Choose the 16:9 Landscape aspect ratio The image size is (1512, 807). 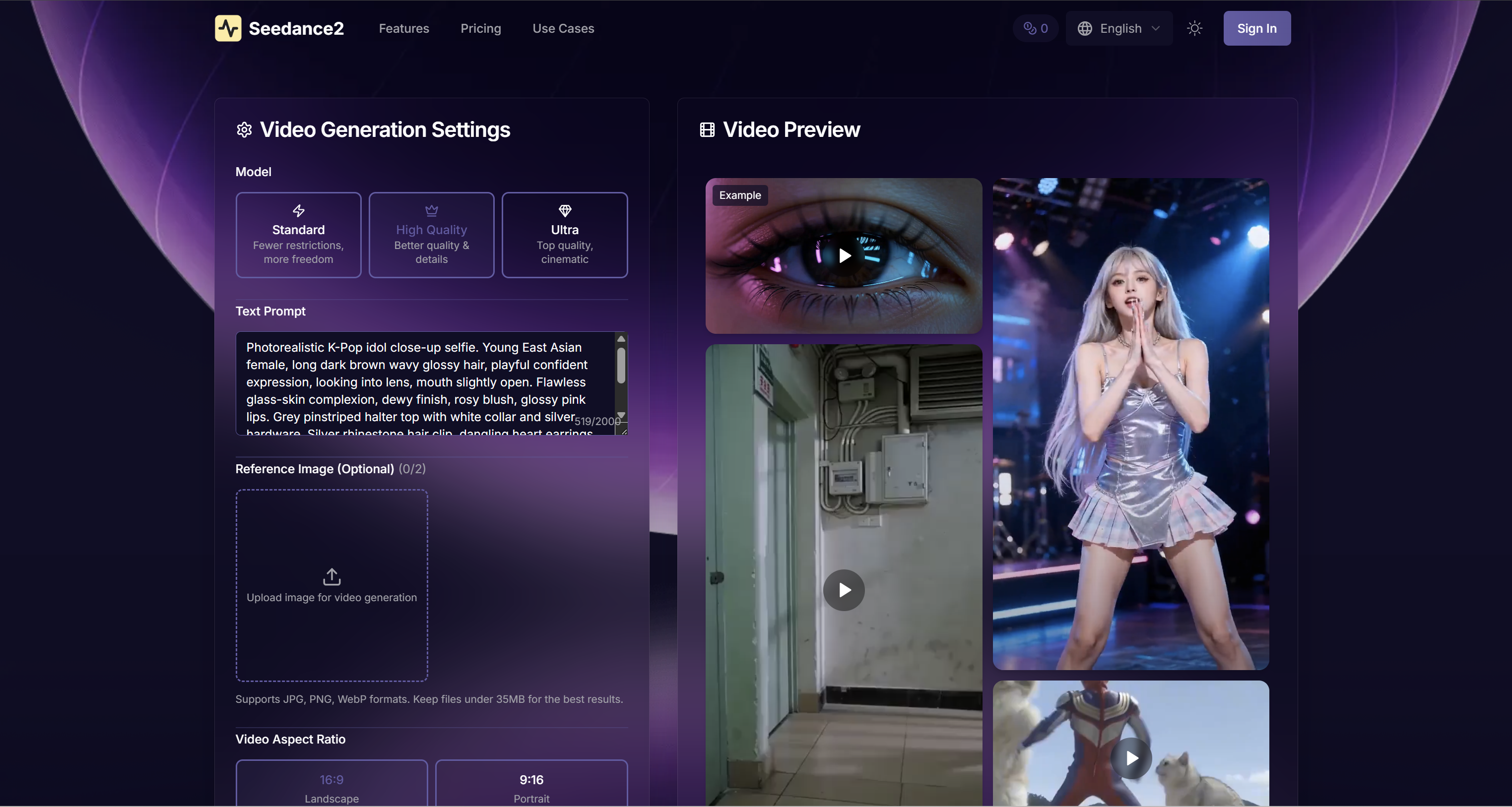pos(331,784)
